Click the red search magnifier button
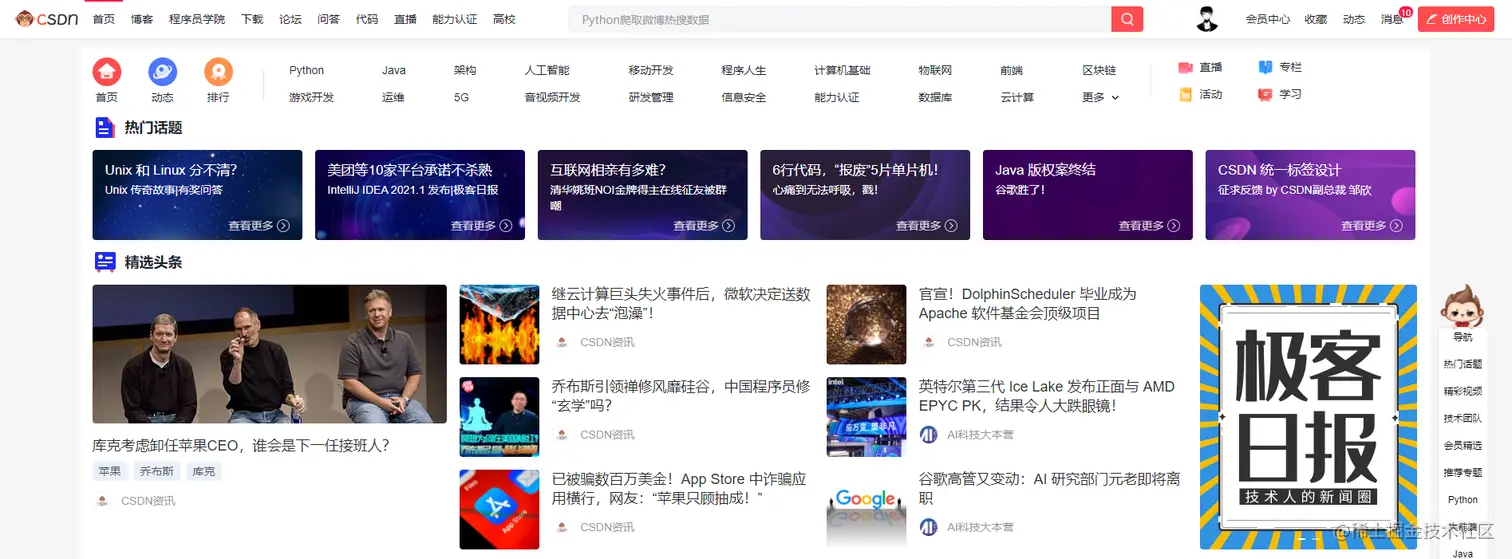Screen dimensions: 1512x559 coord(1127,19)
